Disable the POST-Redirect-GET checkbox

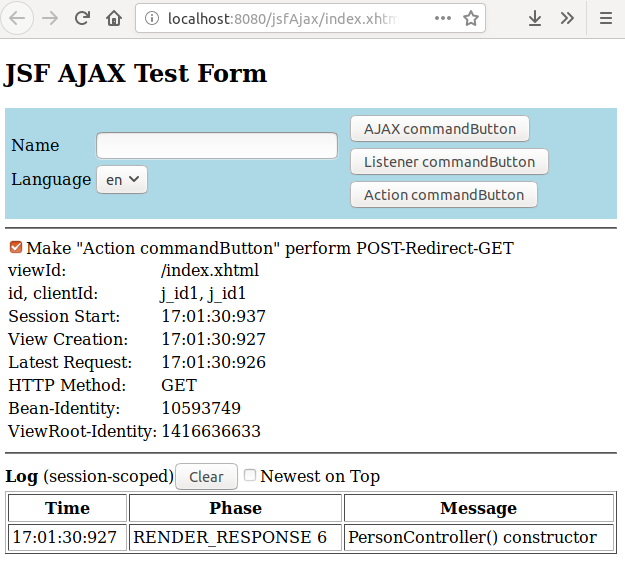point(15,247)
